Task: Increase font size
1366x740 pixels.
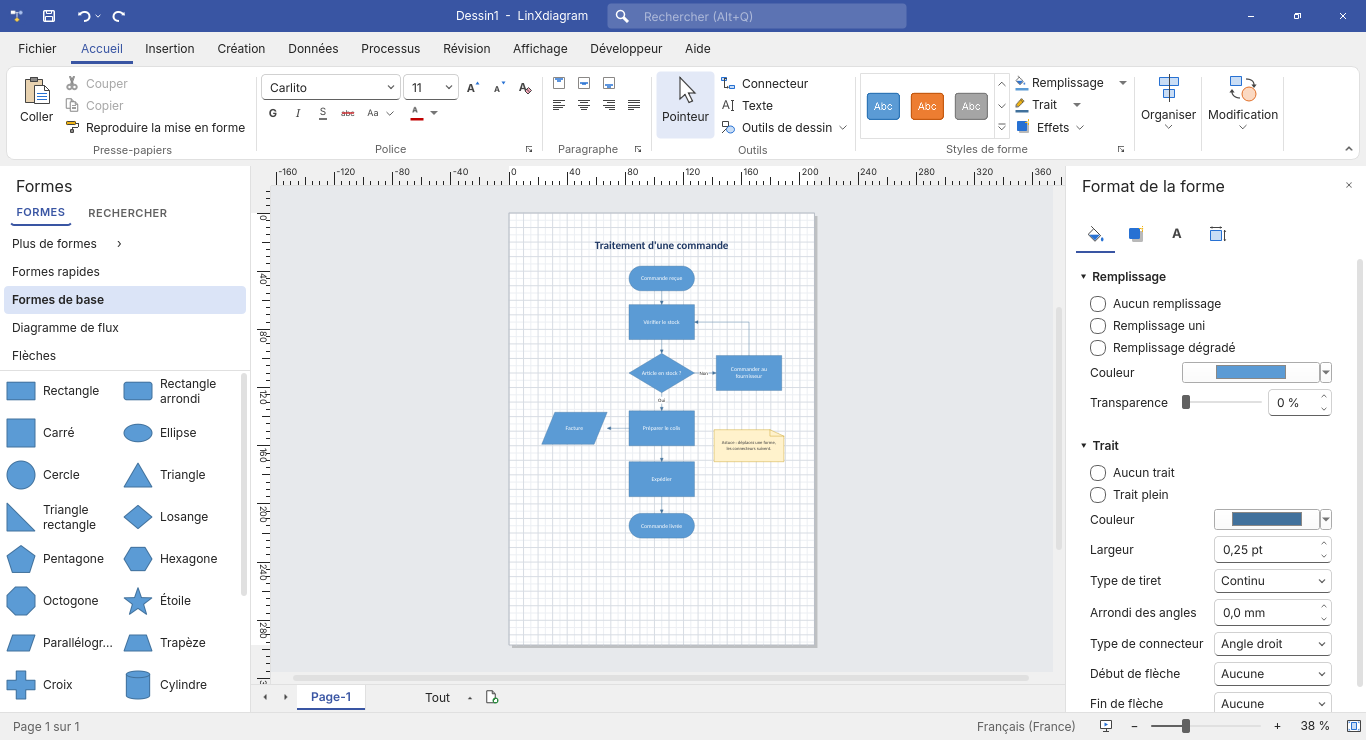Action: (x=474, y=88)
